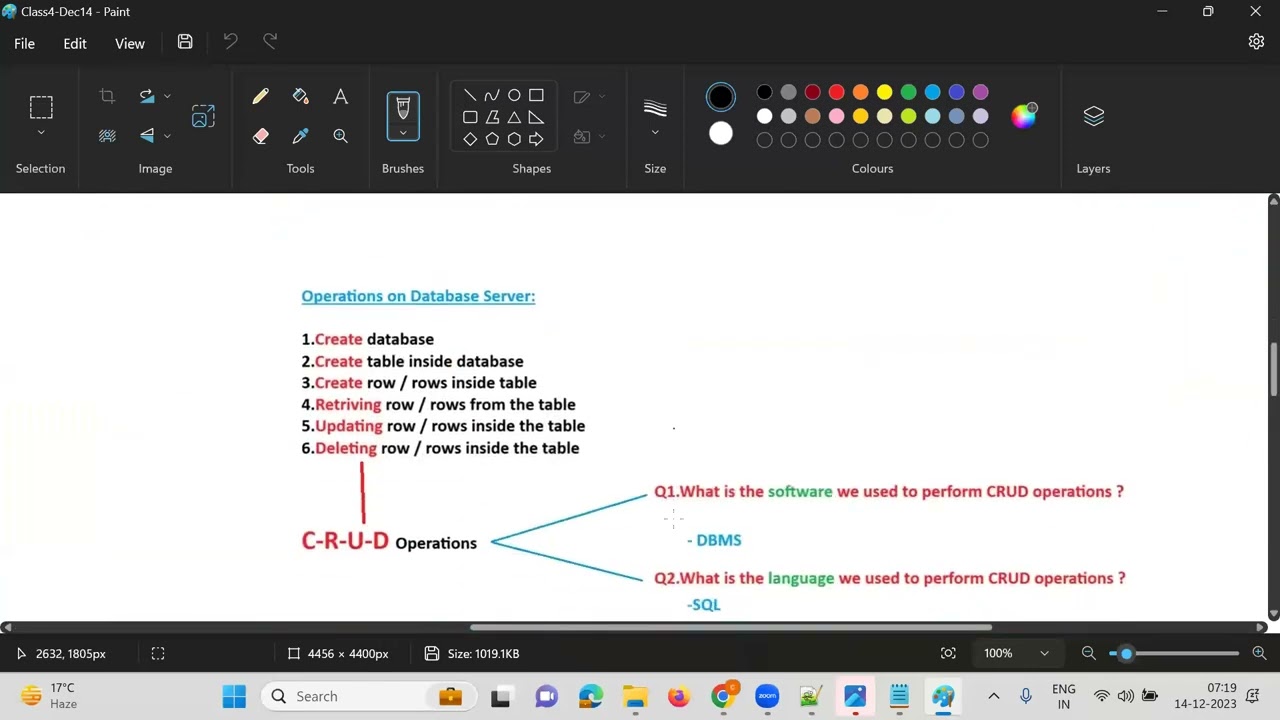
Task: Click the vertical scrollbar thumb
Action: (x=1273, y=369)
